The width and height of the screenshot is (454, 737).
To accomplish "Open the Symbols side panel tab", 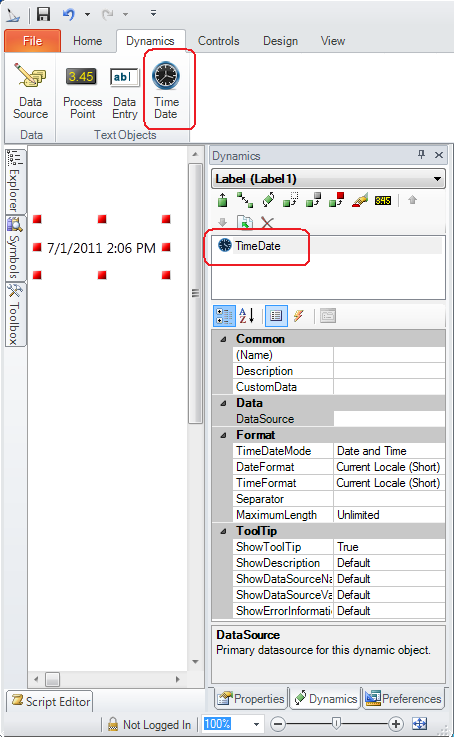I will [15, 248].
